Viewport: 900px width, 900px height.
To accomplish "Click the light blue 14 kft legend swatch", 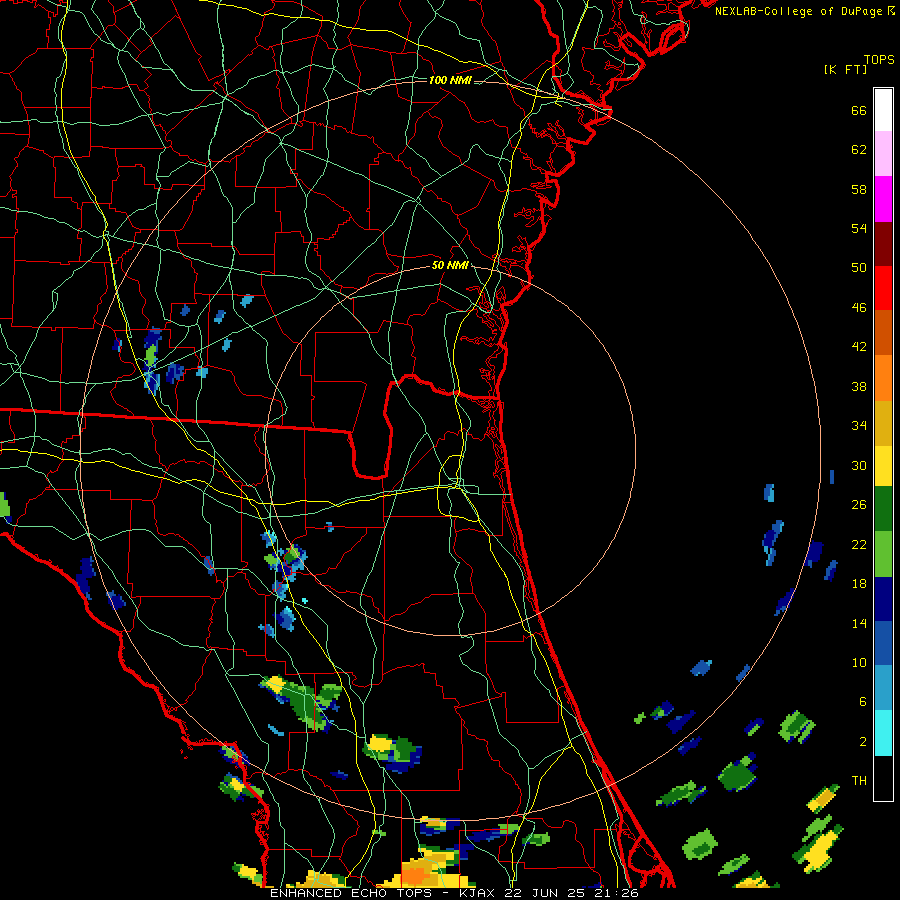I will [883, 688].
